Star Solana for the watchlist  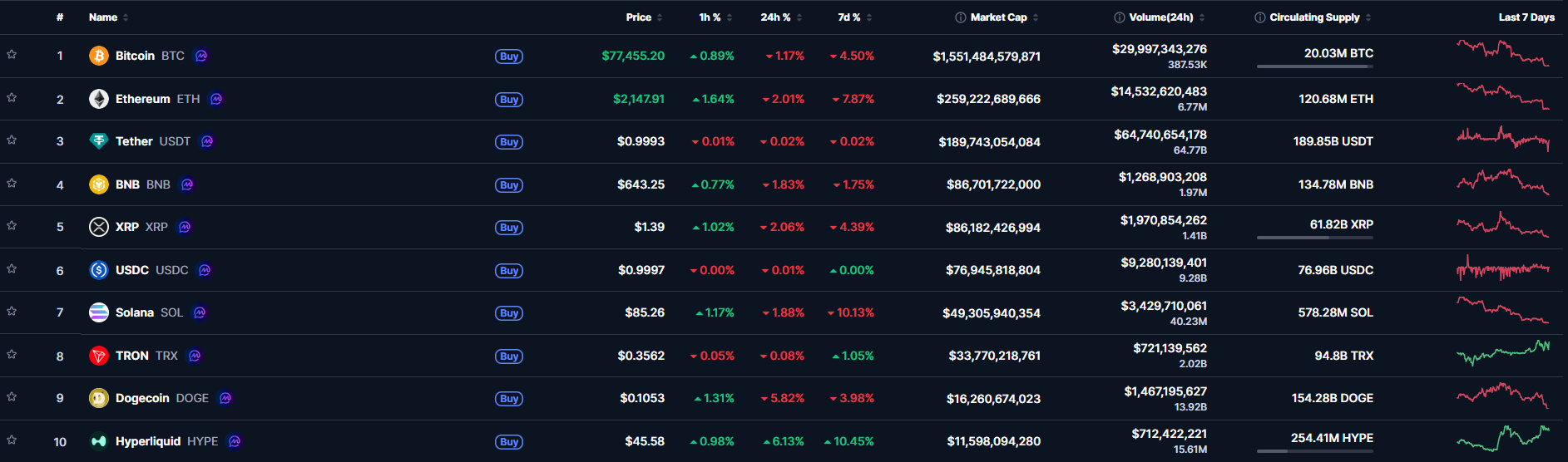[12, 311]
